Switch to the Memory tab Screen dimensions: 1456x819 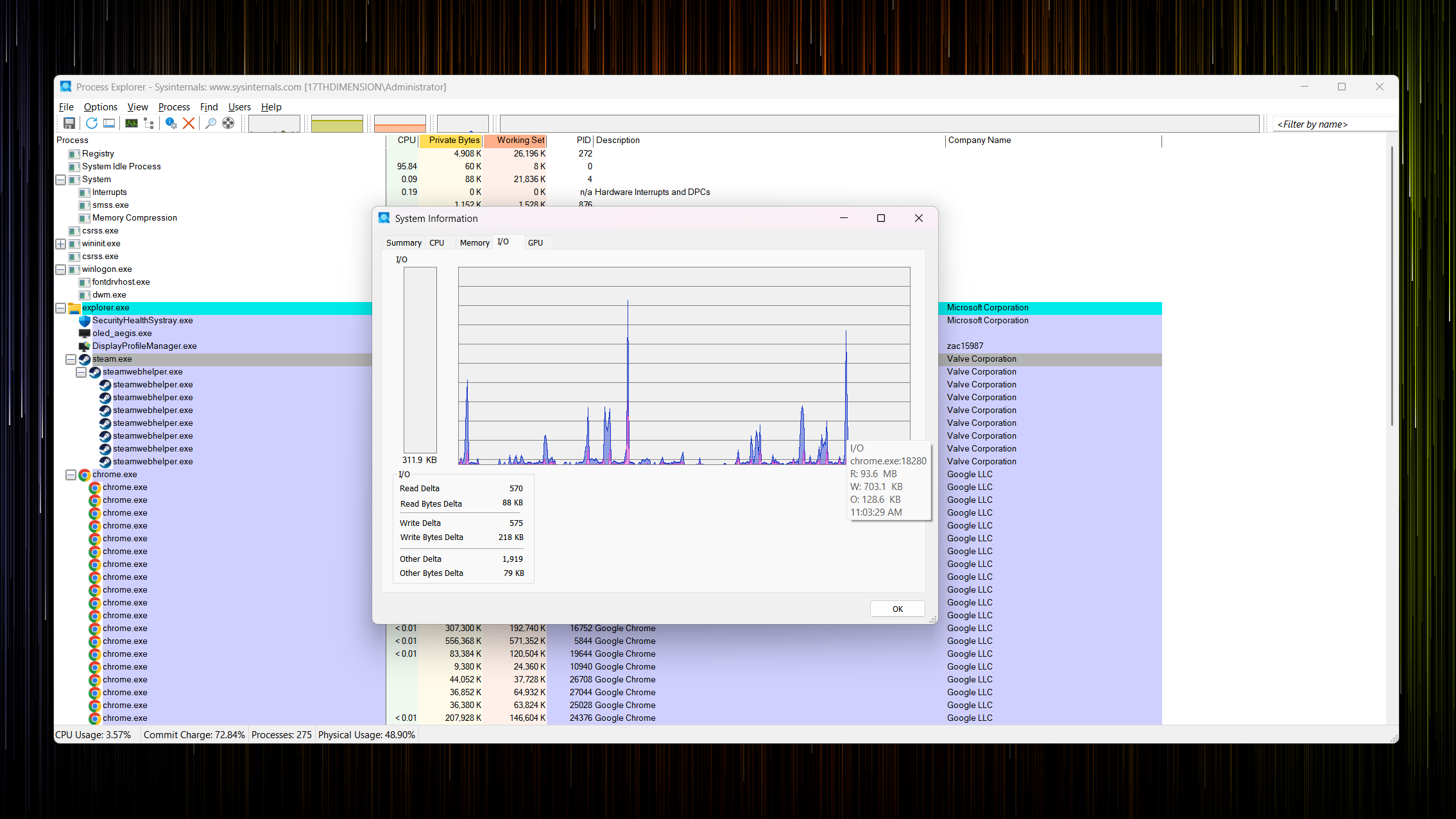(x=474, y=242)
